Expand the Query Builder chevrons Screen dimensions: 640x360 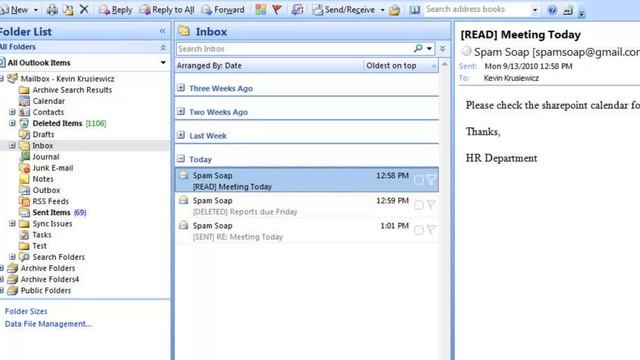coord(442,49)
